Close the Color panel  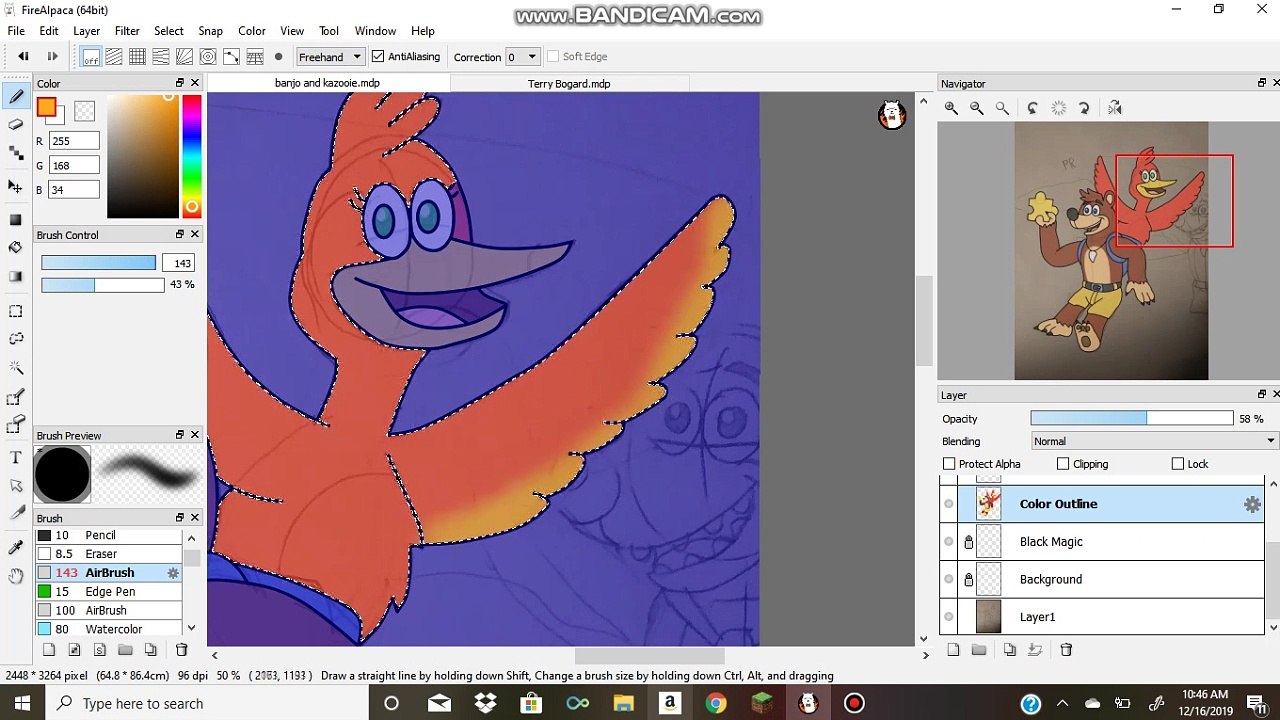[195, 83]
